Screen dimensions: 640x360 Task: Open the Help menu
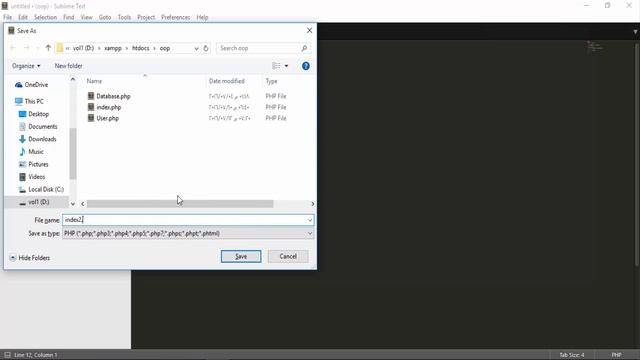tap(202, 17)
